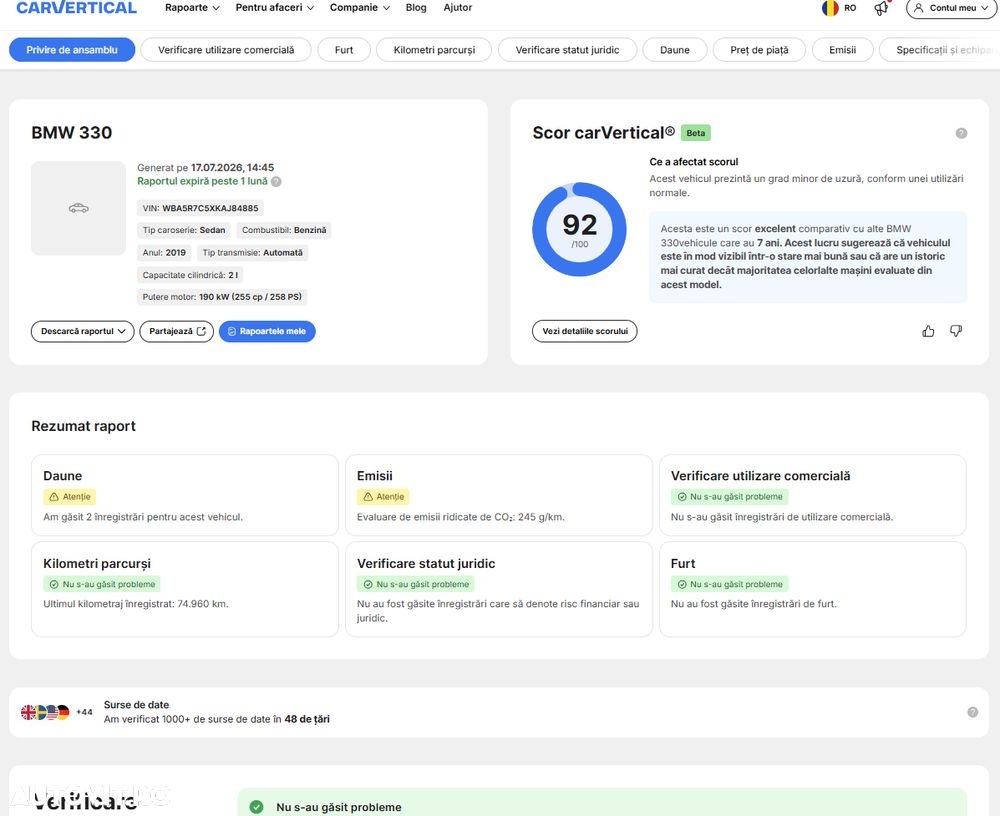This screenshot has height=816, width=1000.
Task: Click the carVertical logo
Action: click(76, 8)
